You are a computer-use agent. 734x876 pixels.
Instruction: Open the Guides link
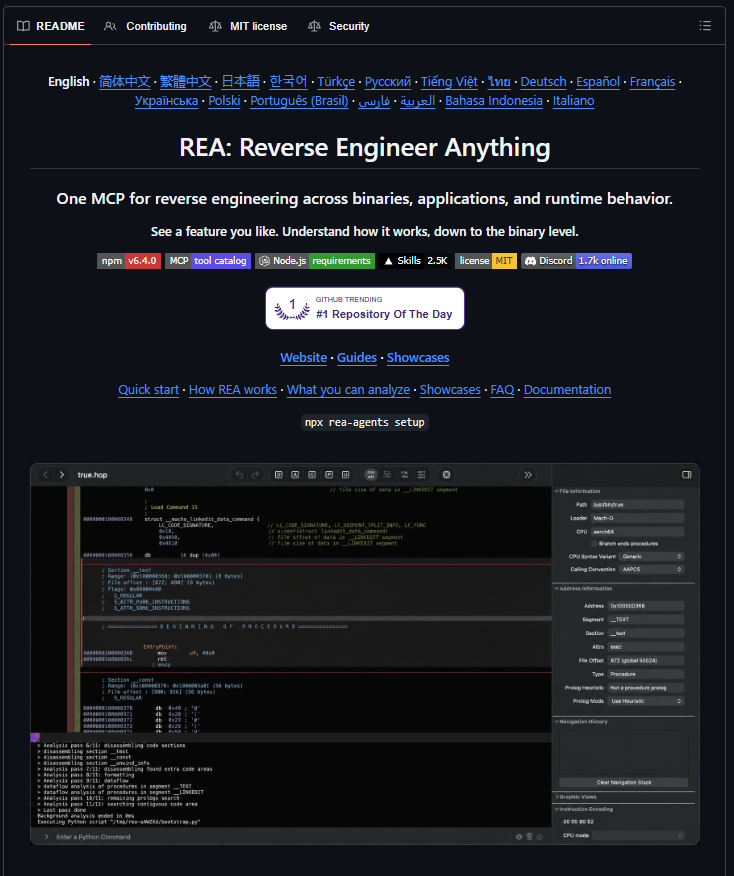tap(357, 358)
